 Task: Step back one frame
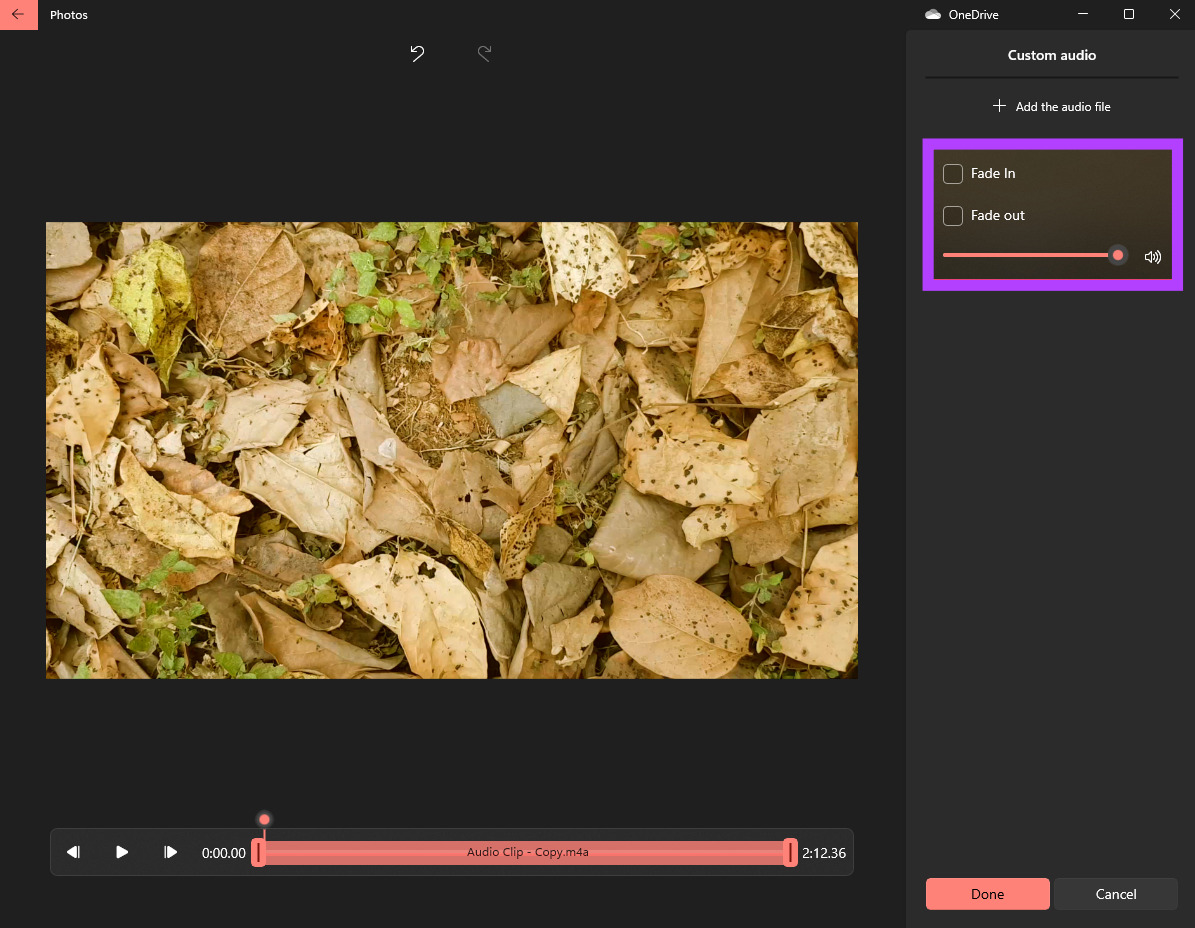73,852
